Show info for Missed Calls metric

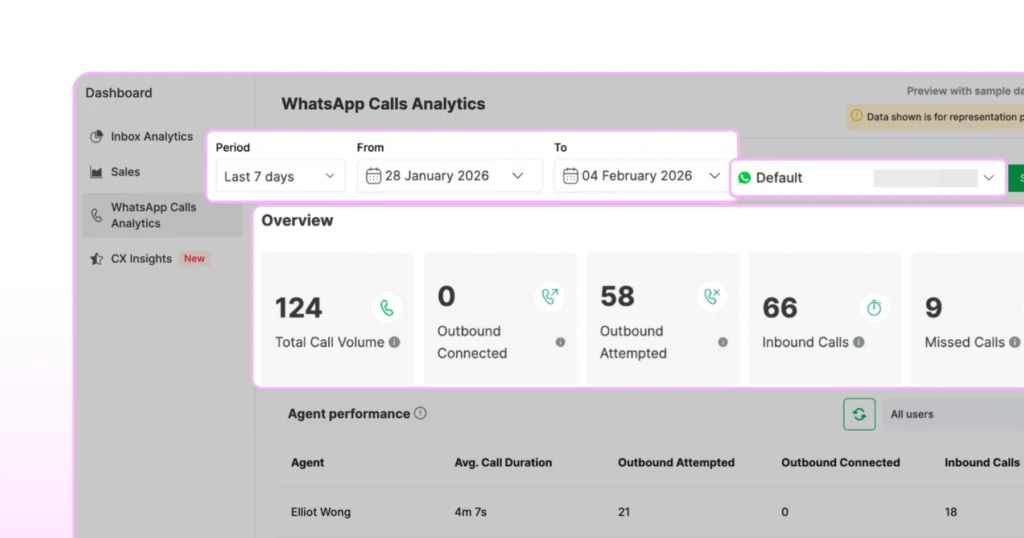click(1014, 342)
